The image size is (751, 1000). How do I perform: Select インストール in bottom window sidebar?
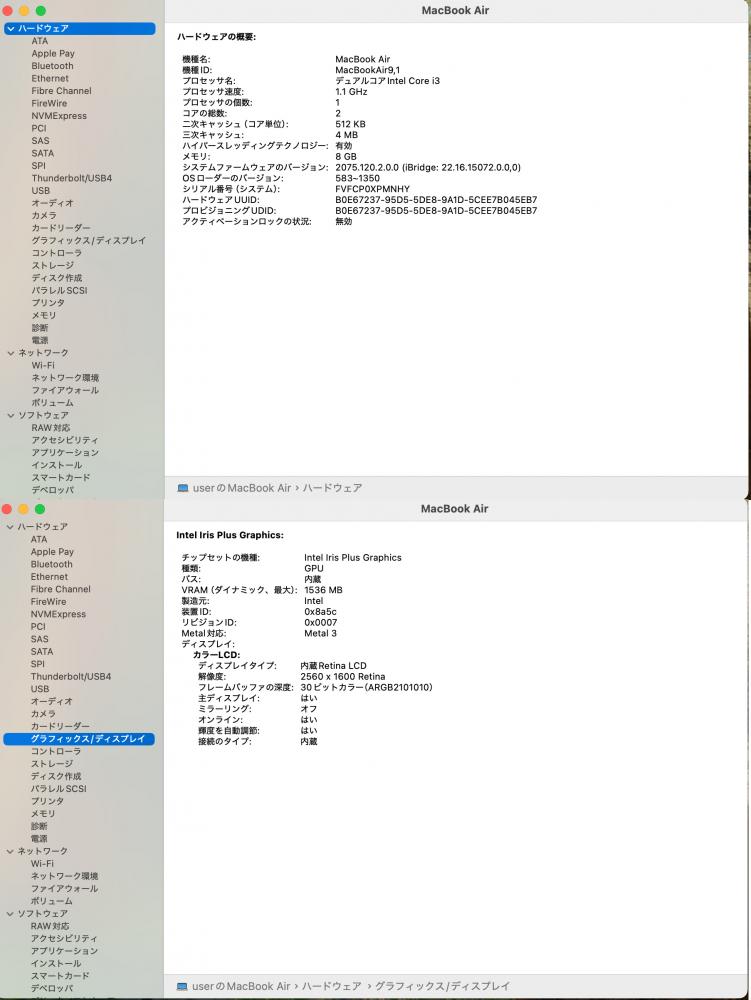point(56,964)
